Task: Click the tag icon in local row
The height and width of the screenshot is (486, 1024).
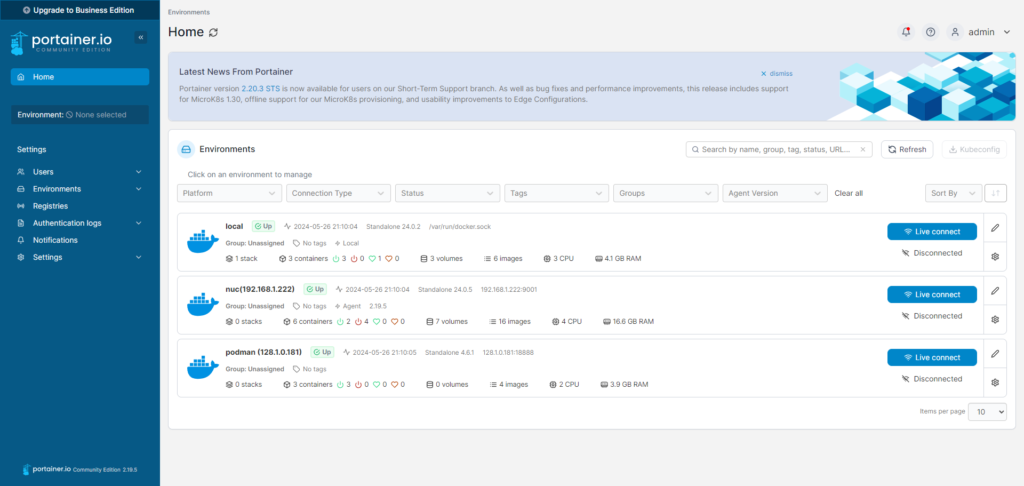Action: pos(296,243)
